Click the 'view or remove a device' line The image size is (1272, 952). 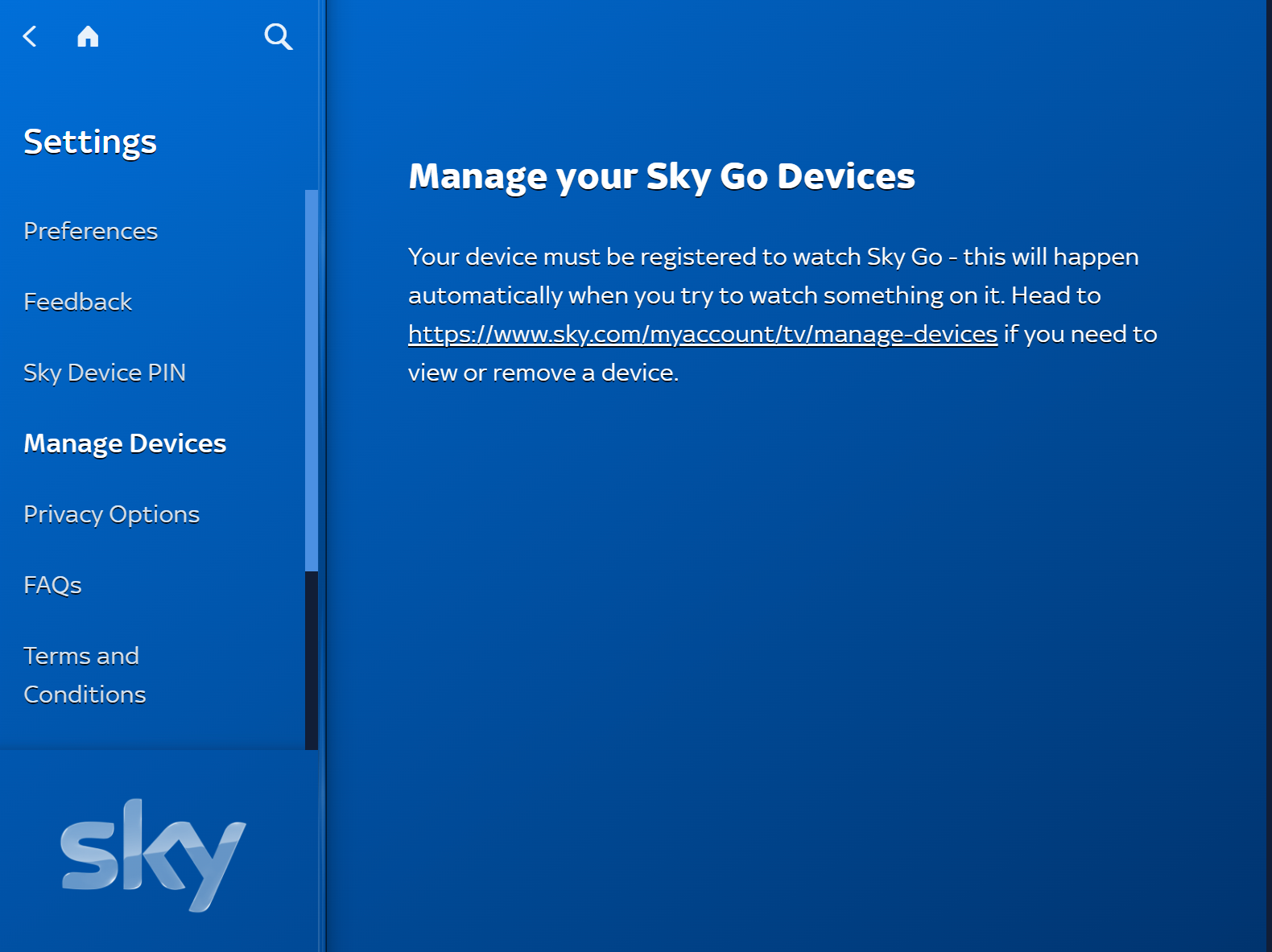[543, 373]
